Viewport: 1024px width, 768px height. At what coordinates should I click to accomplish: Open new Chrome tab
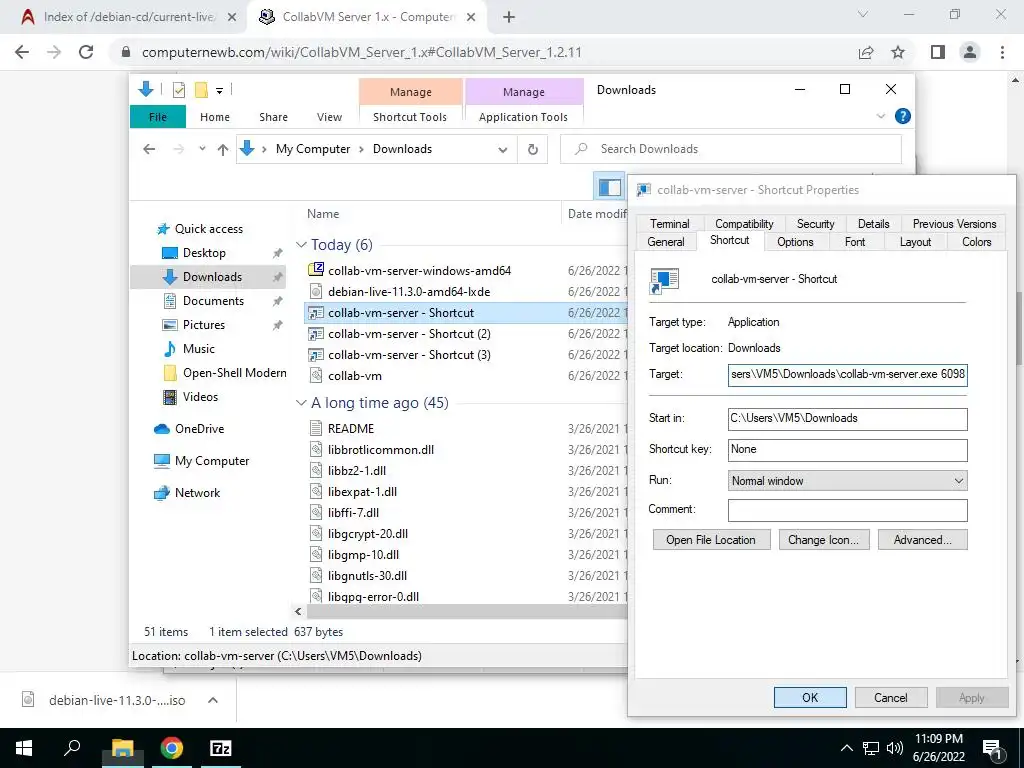coord(509,17)
